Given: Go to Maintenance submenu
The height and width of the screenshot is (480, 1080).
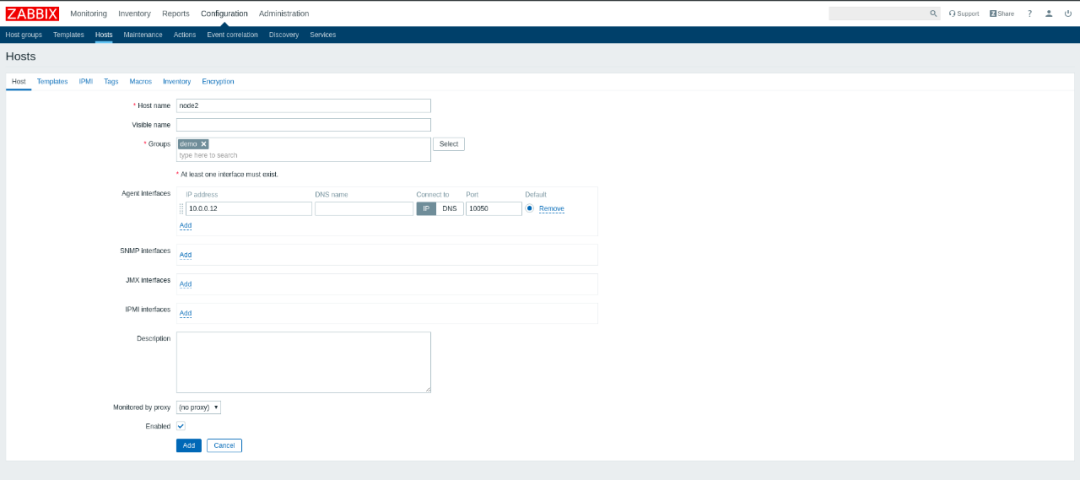Looking at the screenshot, I should tap(143, 35).
